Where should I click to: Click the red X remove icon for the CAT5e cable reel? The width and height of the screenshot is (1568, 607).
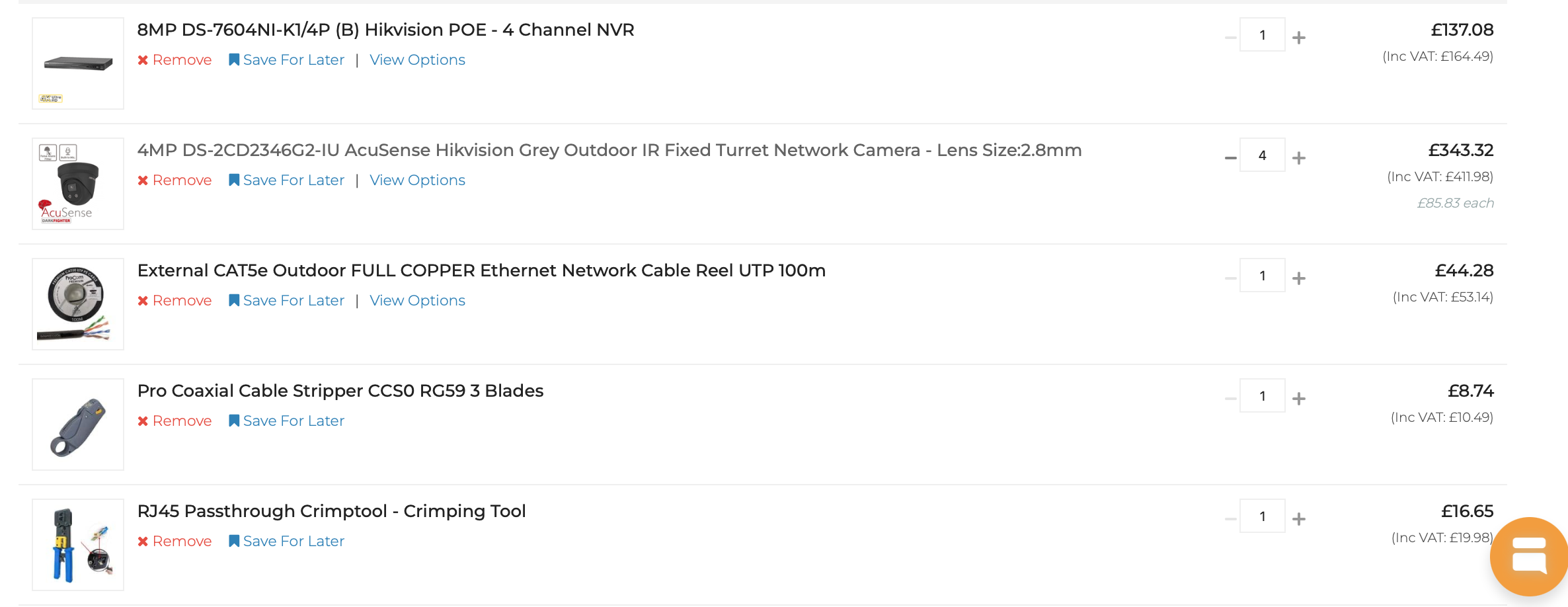[x=143, y=300]
